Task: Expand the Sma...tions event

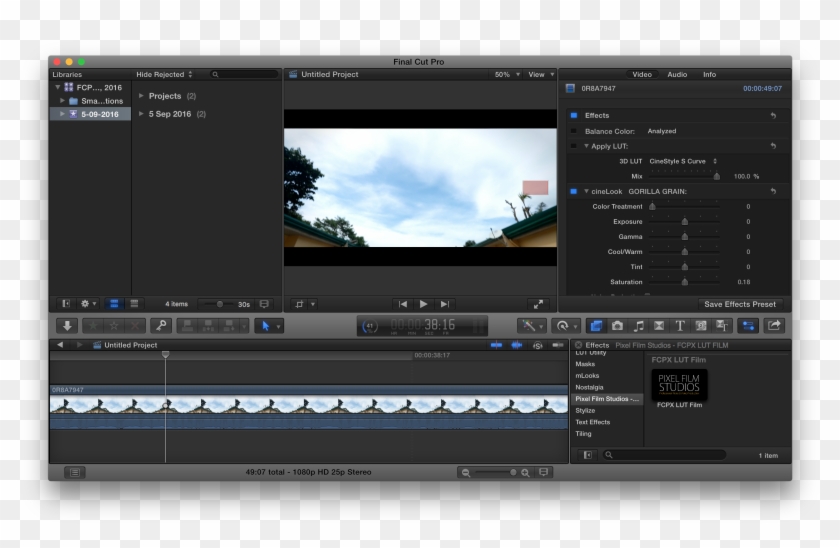Action: [x=62, y=101]
